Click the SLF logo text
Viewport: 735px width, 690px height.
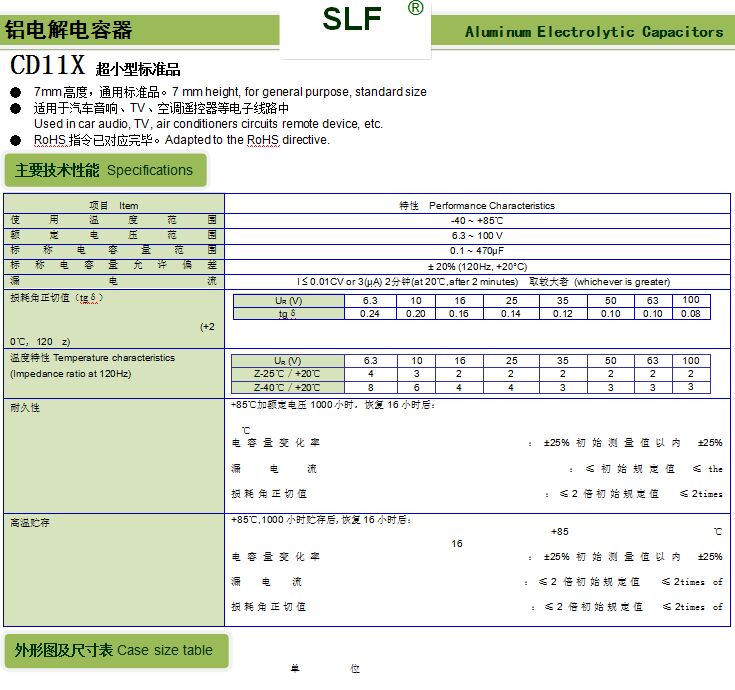(x=352, y=19)
